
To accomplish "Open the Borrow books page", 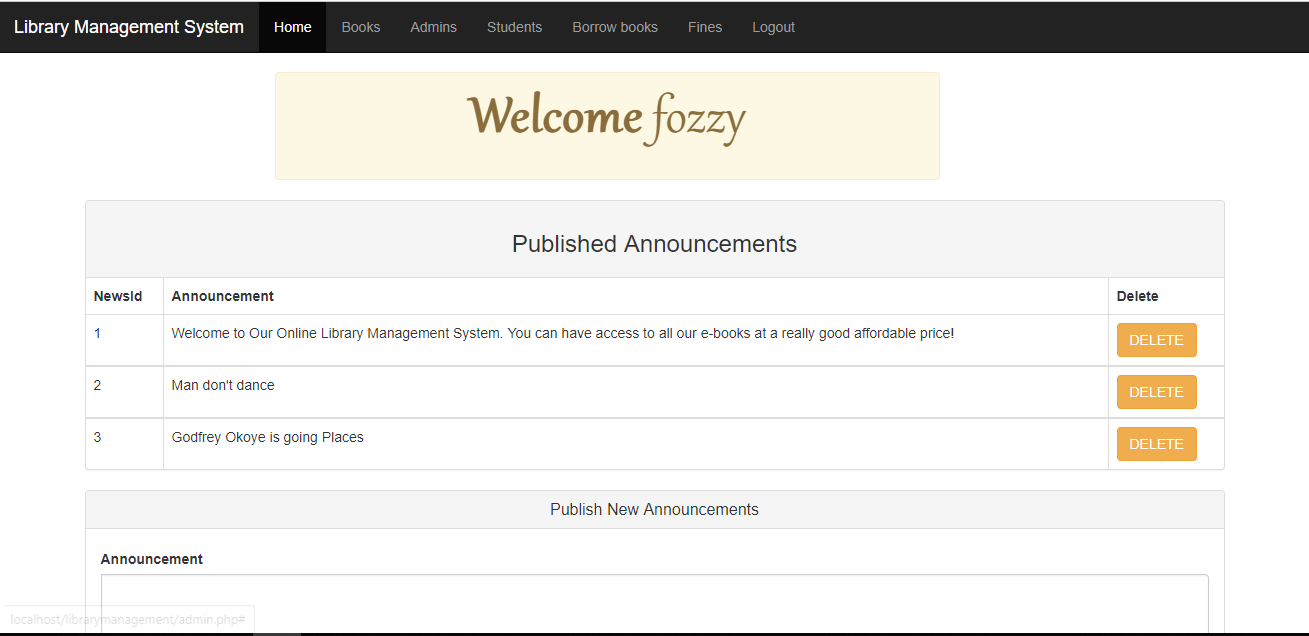I will (x=615, y=27).
